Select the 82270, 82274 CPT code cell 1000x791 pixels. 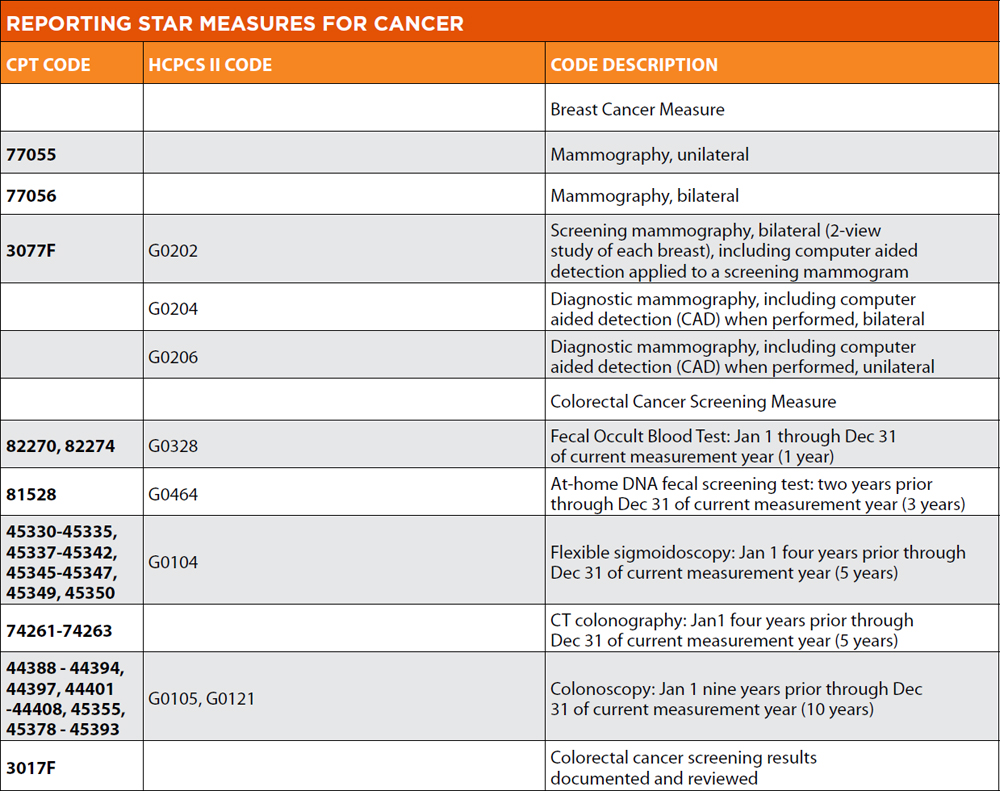(60, 446)
